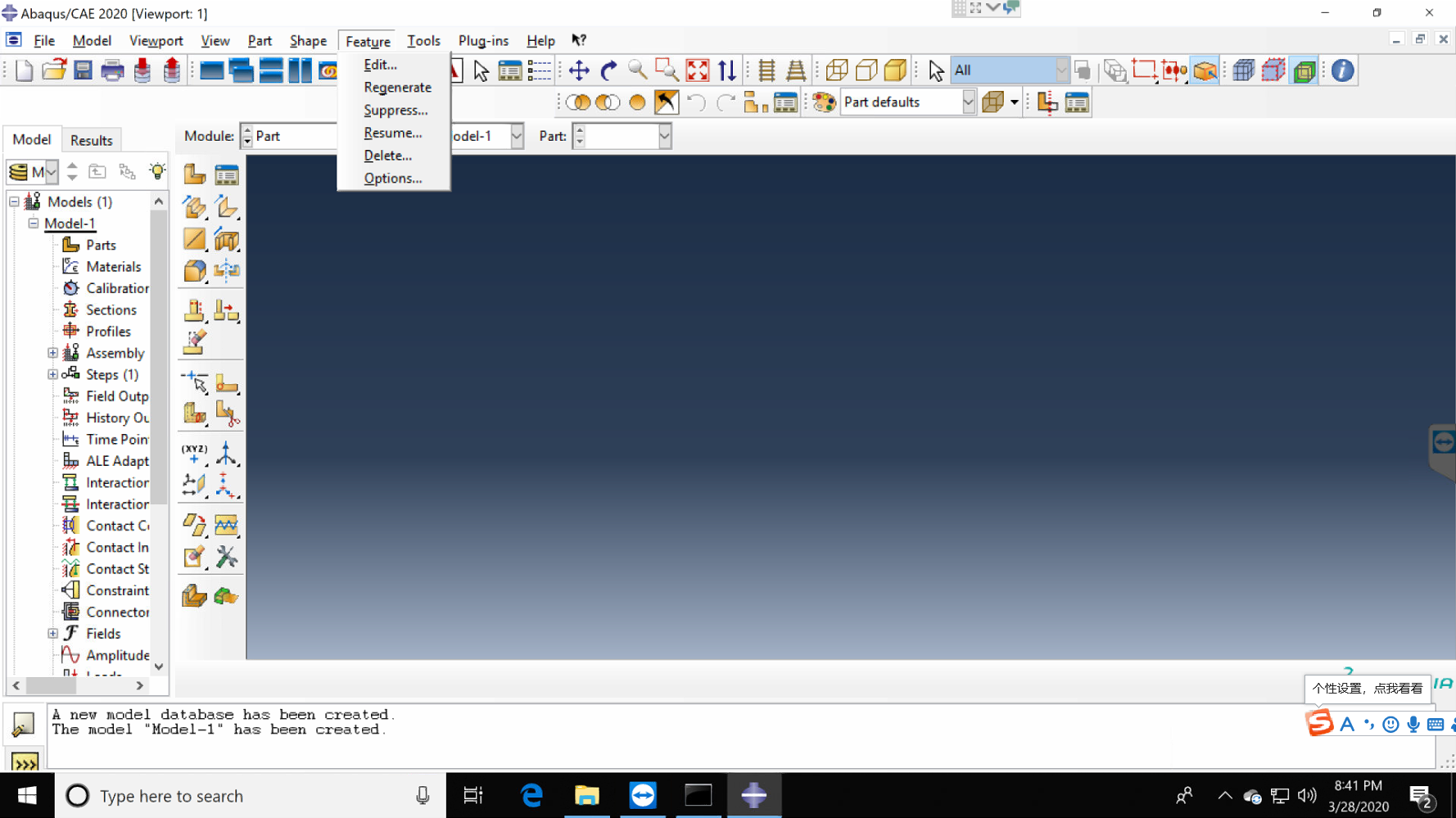Open a model database via folder icon
The image size is (1456, 818).
53,70
